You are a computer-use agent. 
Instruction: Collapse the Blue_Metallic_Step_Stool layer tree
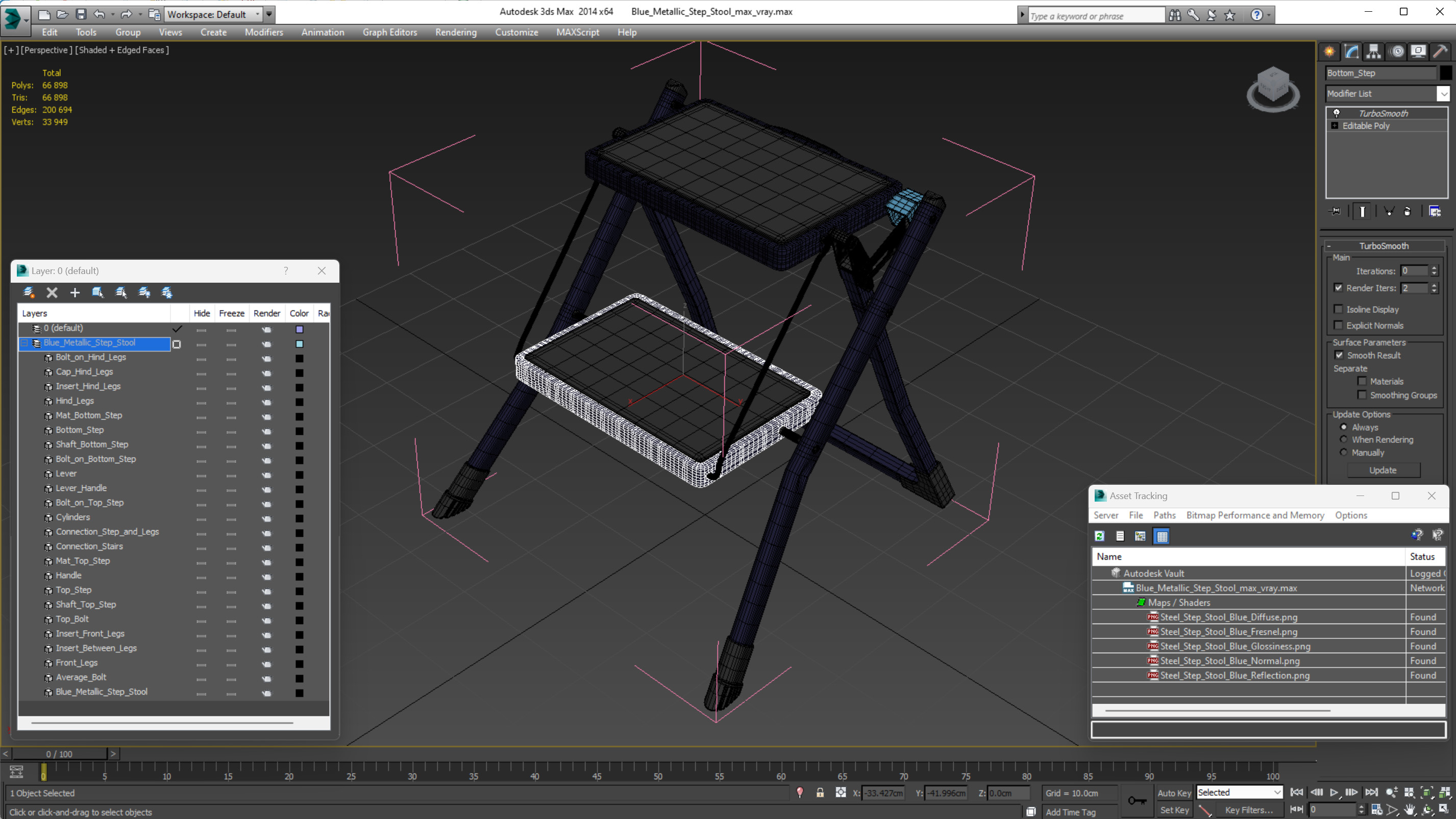[24, 342]
